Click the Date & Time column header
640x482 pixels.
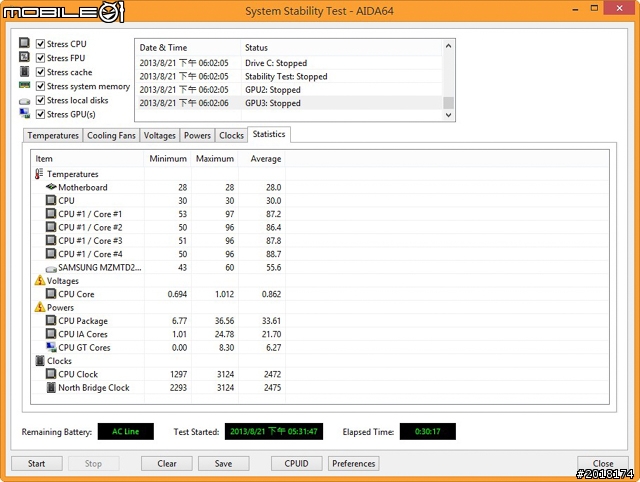[x=188, y=48]
